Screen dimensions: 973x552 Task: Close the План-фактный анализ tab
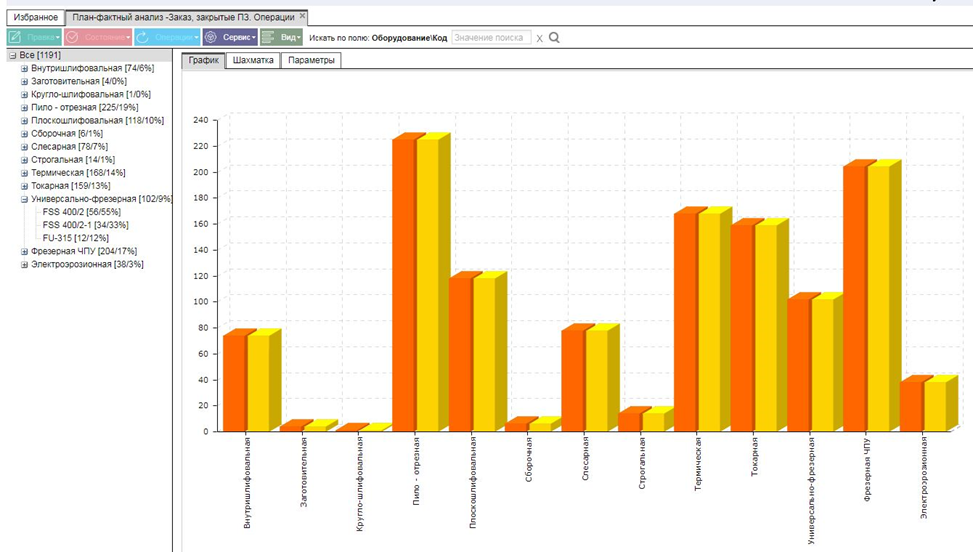(x=302, y=16)
